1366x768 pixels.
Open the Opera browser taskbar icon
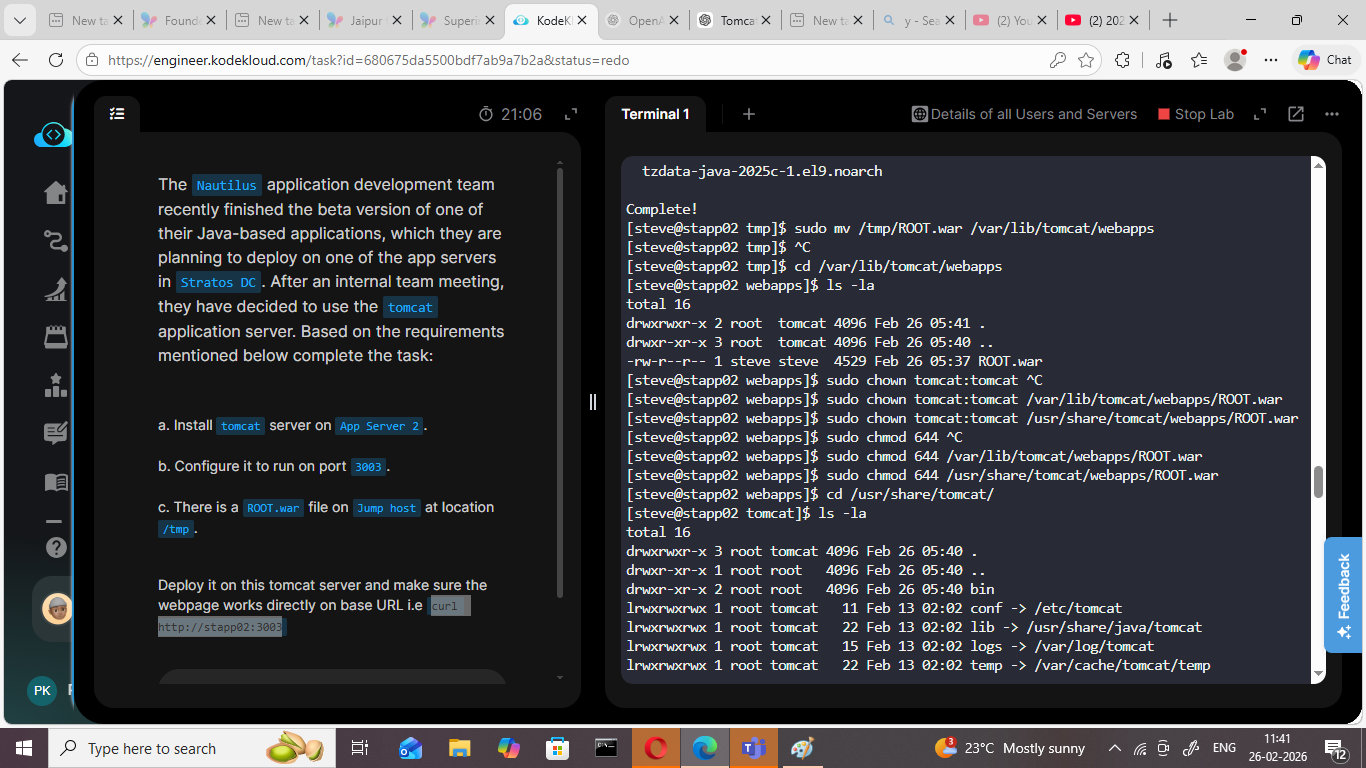point(655,748)
